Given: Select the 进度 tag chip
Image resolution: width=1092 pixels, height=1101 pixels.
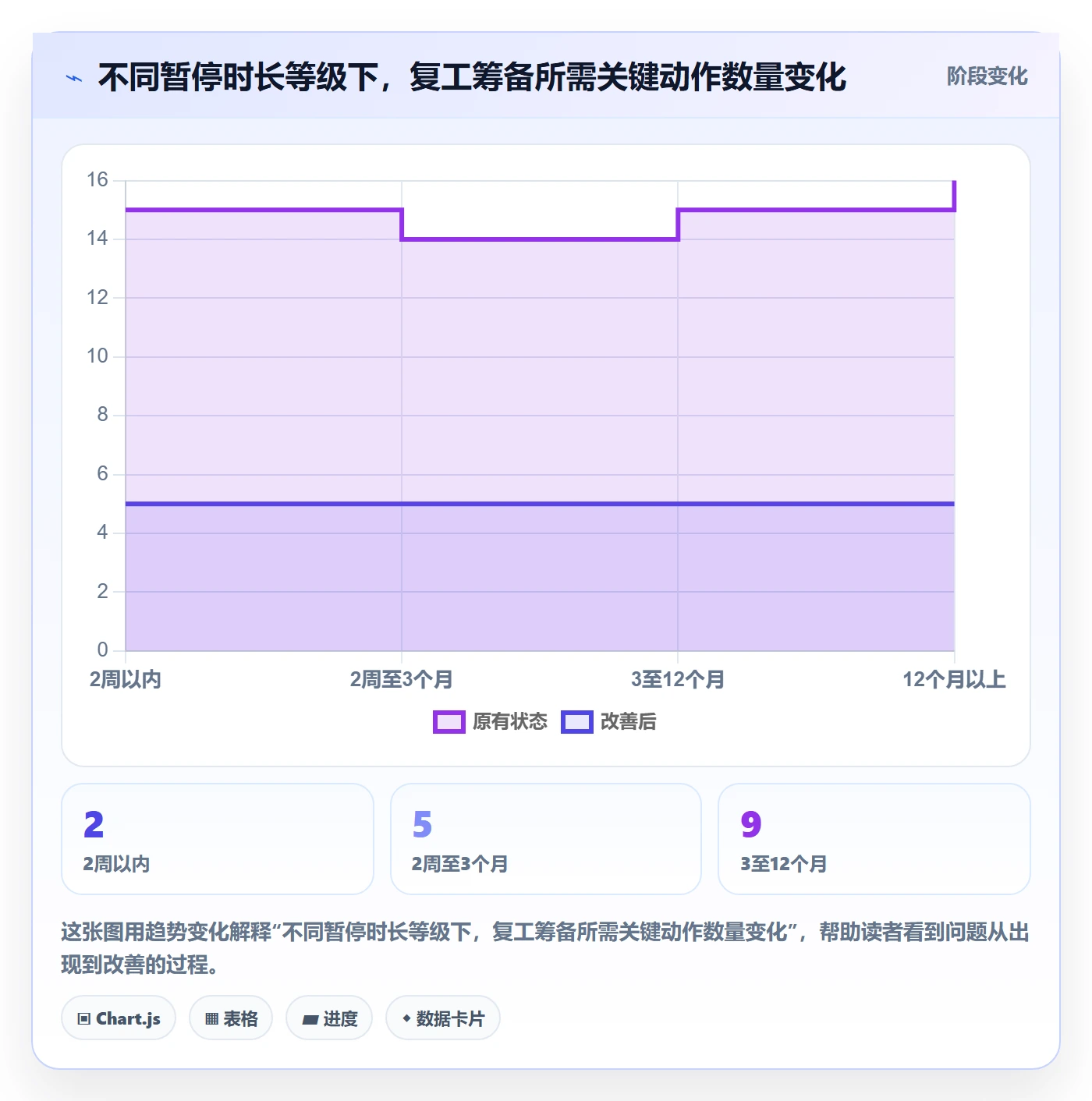Looking at the screenshot, I should [329, 1018].
